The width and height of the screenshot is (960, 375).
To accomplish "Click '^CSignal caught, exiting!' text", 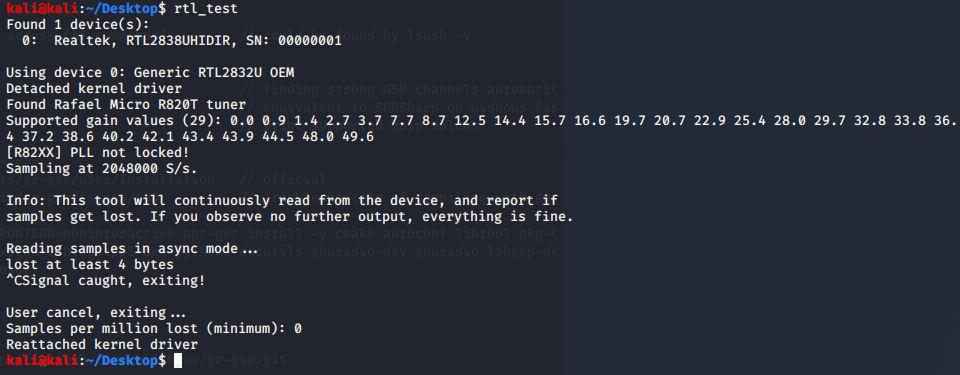I will click(x=105, y=281).
